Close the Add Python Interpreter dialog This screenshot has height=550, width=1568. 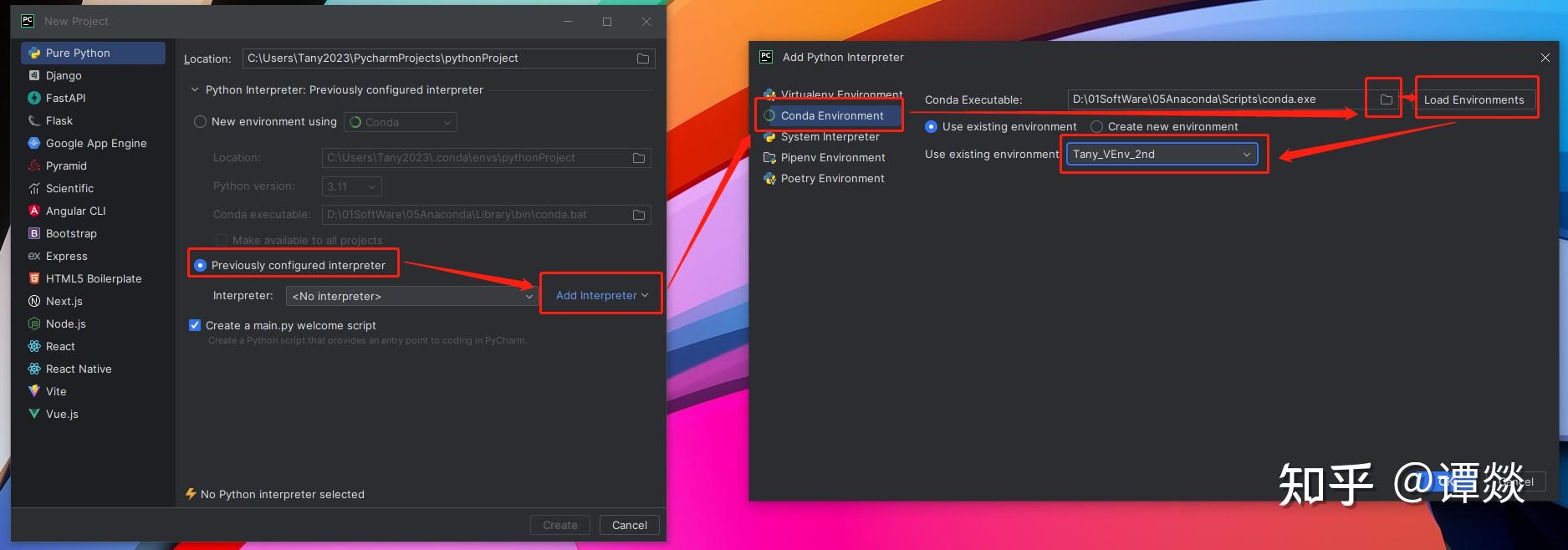[x=1545, y=58]
